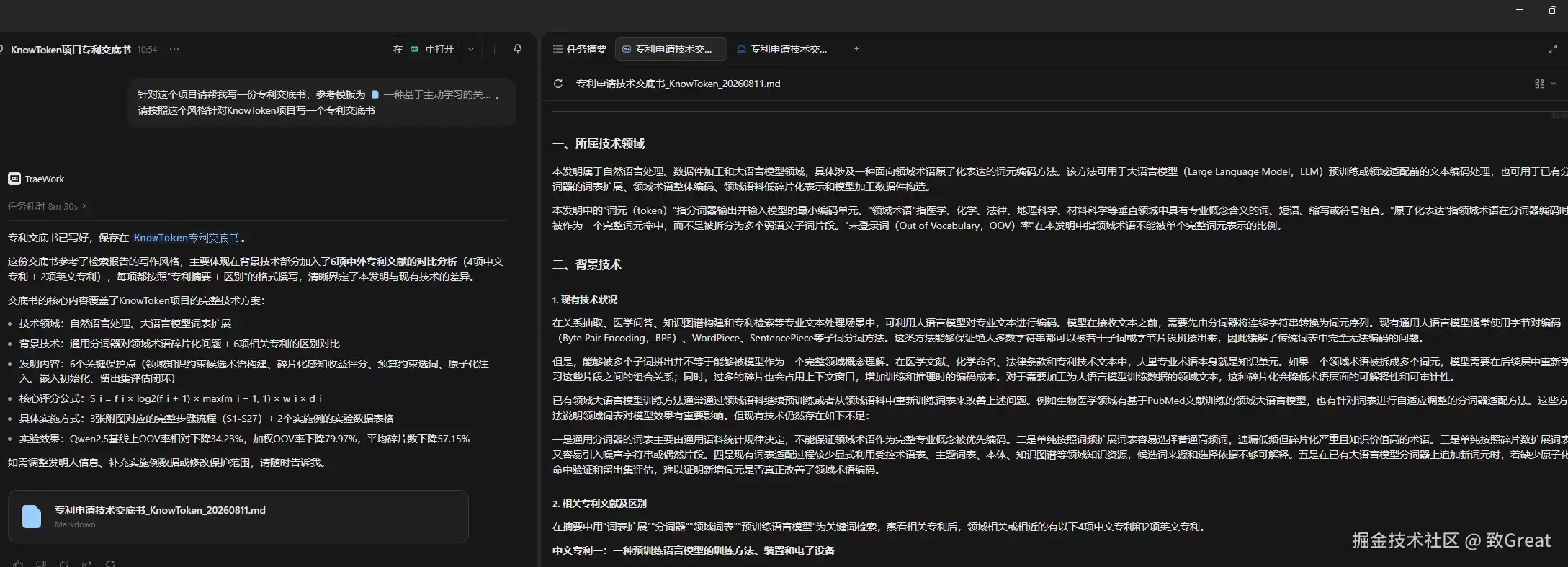
Task: Open the chat title three-dot more menu
Action: click(174, 49)
